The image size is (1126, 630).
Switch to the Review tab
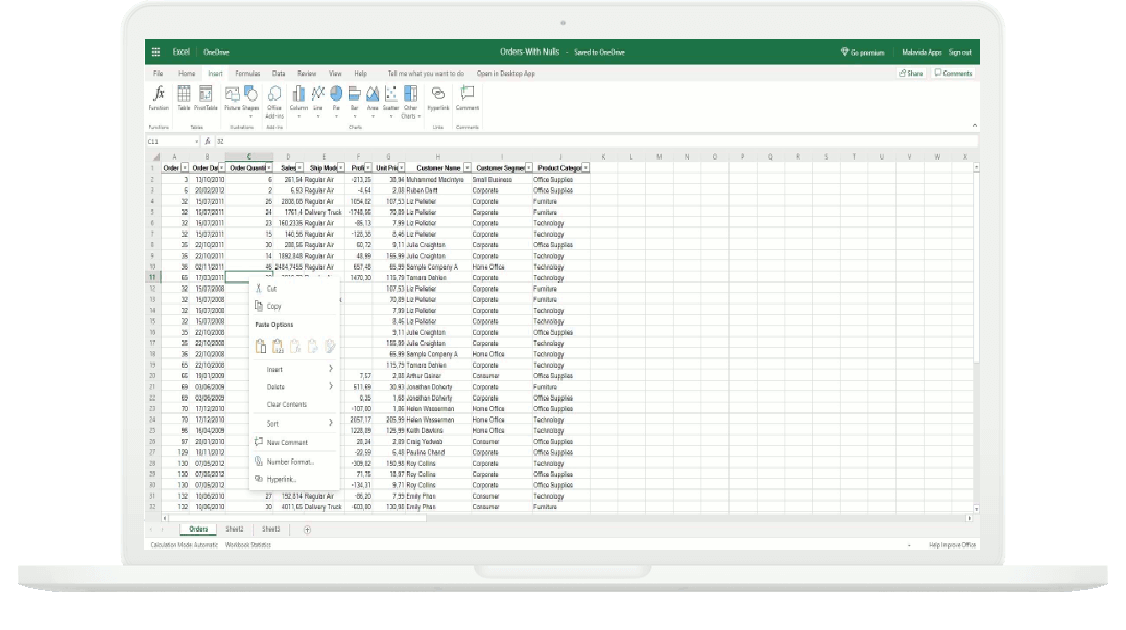(307, 73)
